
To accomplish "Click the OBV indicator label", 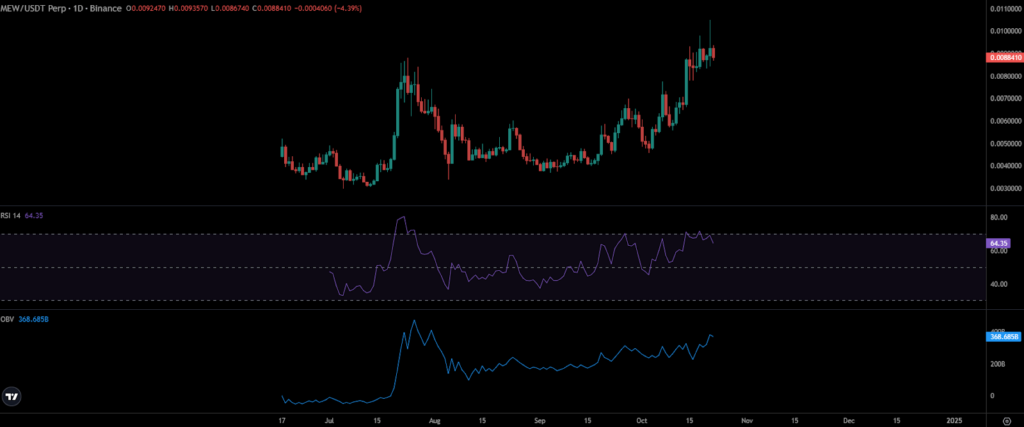I will [x=8, y=319].
